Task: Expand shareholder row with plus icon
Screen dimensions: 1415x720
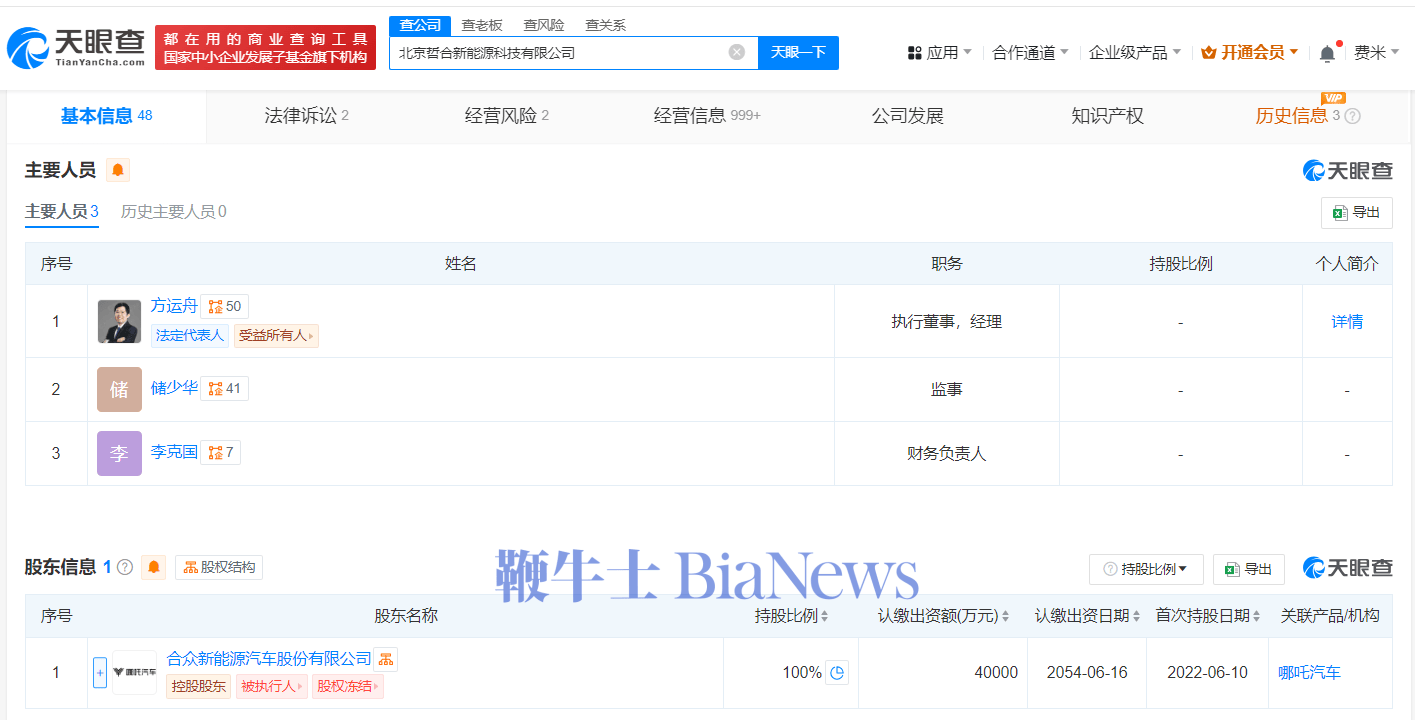Action: click(x=100, y=673)
